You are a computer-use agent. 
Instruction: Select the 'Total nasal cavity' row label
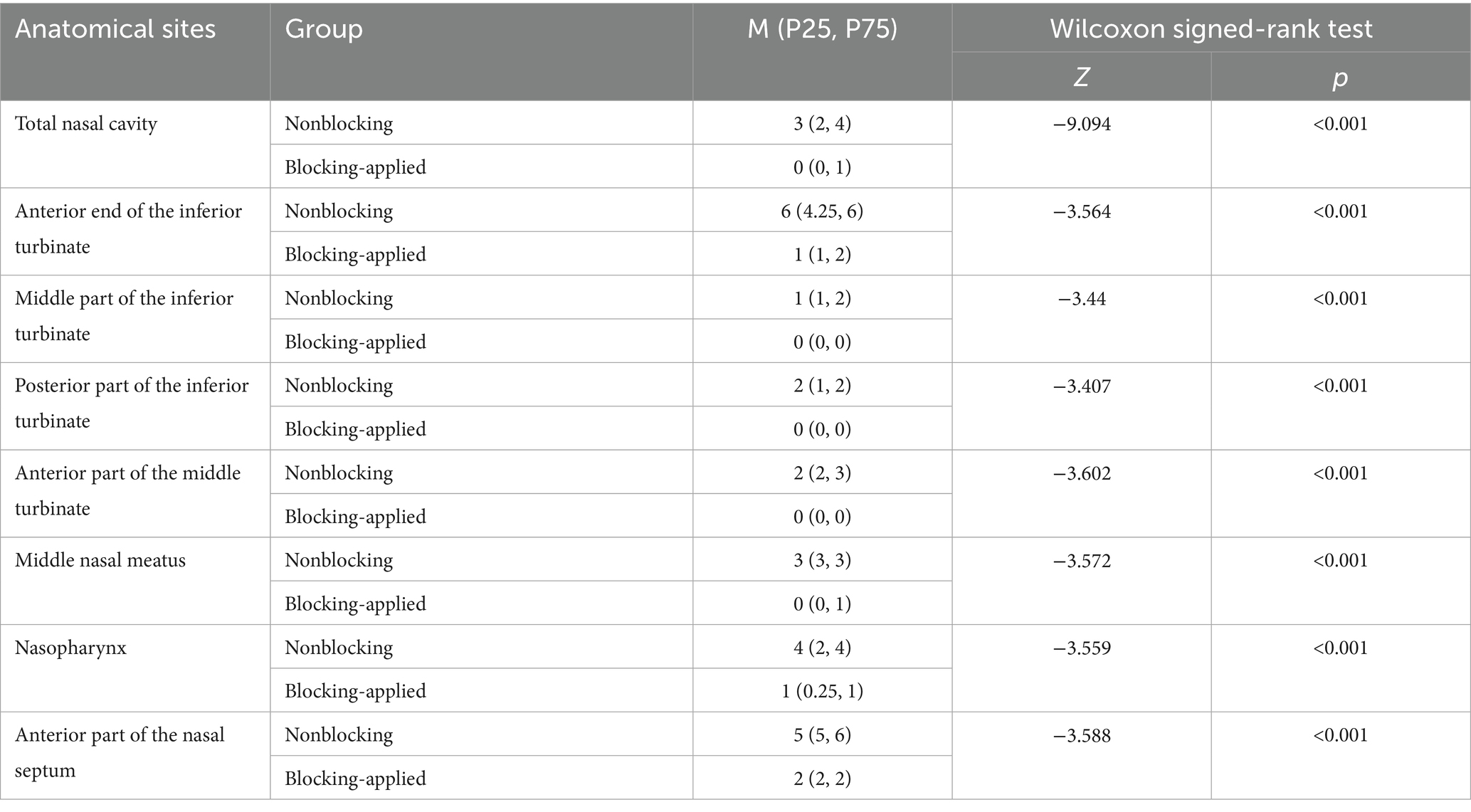[x=86, y=124]
